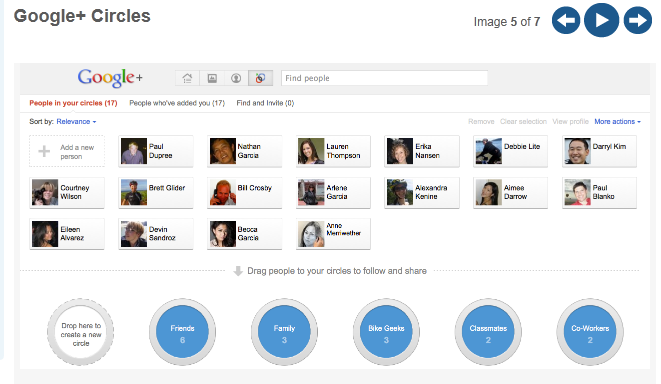
Task: Expand the More actions menu
Action: [618, 121]
